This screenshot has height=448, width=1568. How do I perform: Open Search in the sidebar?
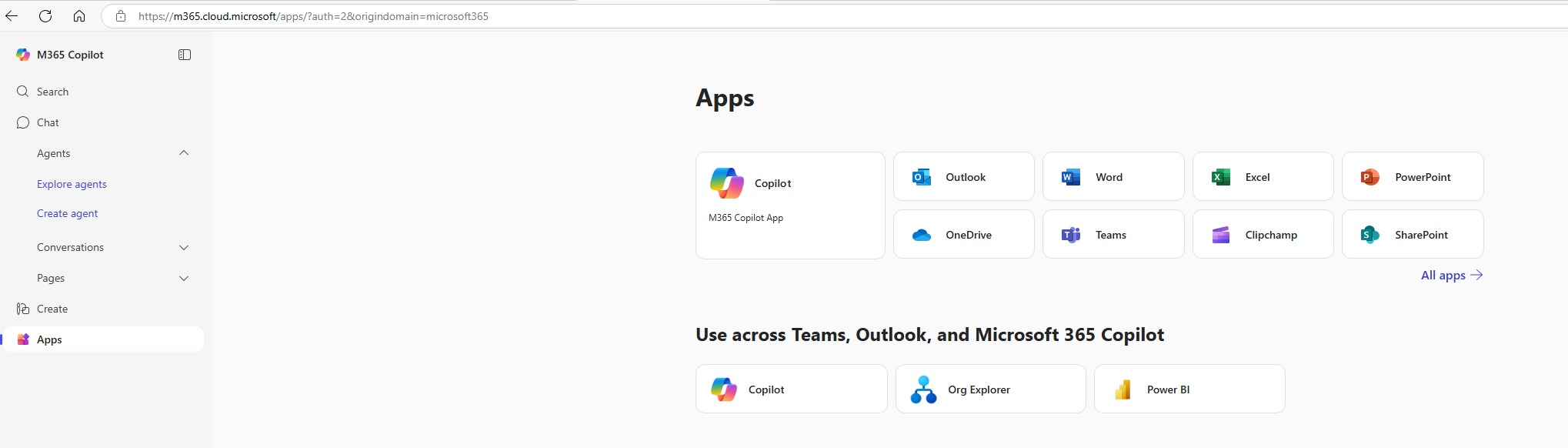104,92
